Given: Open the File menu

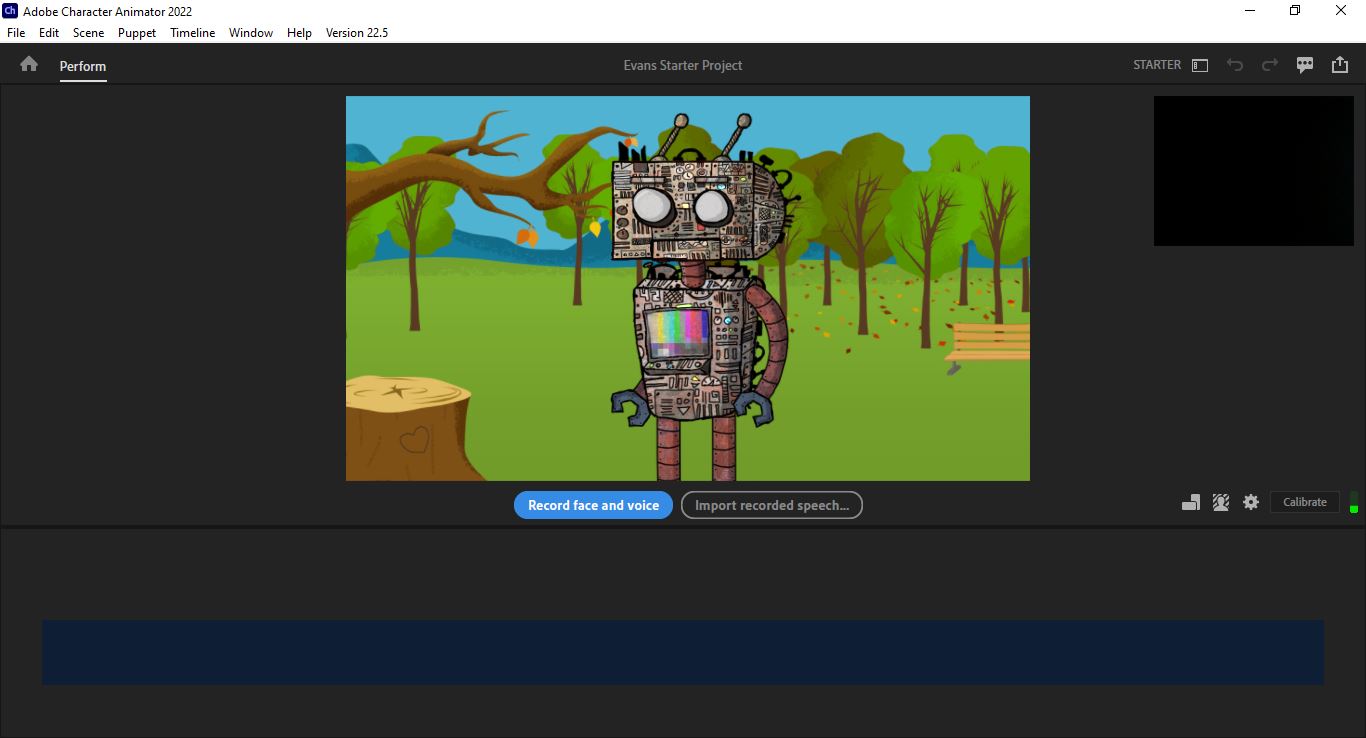Looking at the screenshot, I should 16,32.
